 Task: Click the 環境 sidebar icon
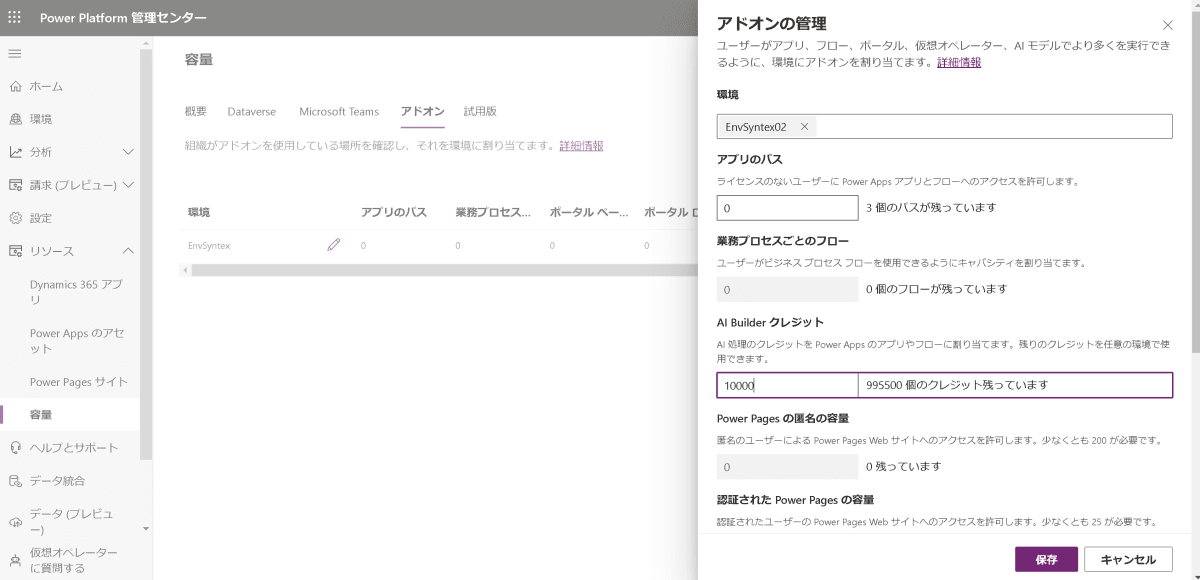(x=15, y=119)
